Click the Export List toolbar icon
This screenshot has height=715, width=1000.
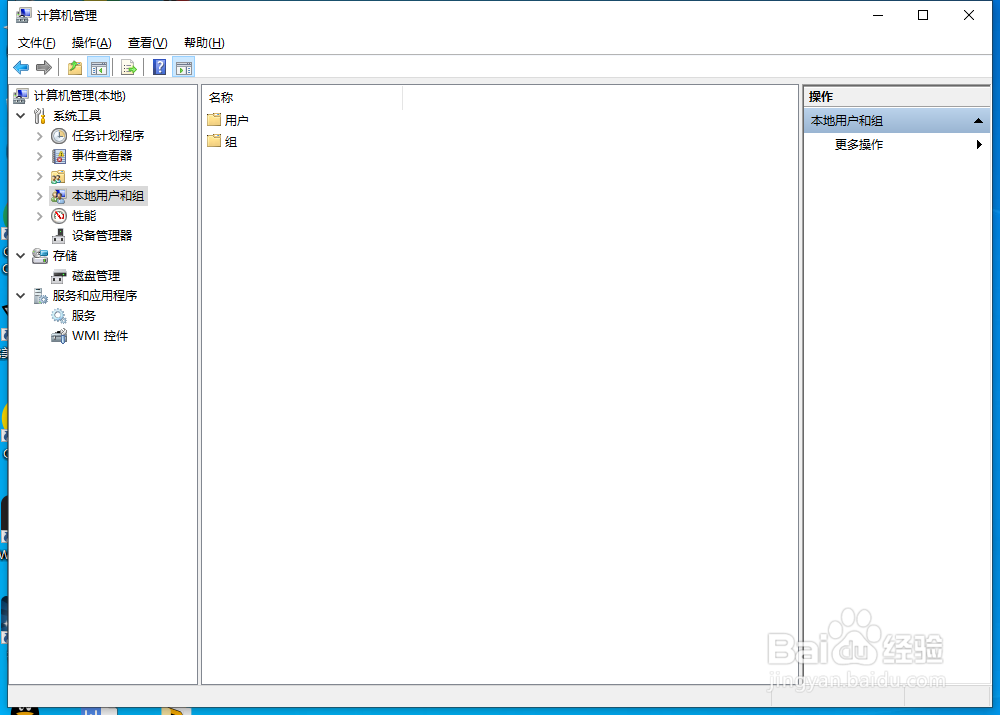pos(129,67)
